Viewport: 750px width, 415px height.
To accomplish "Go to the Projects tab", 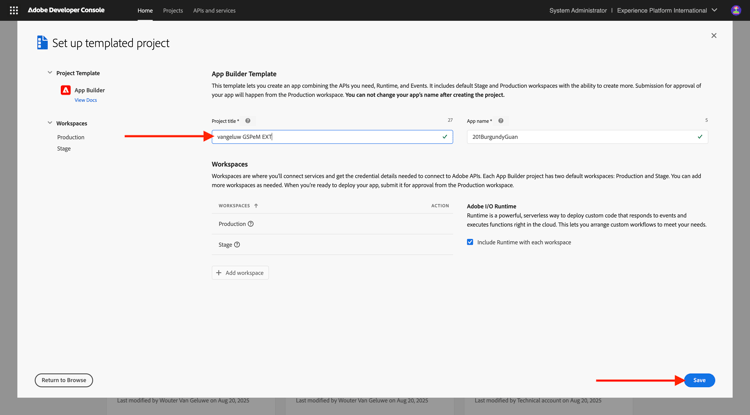I will coord(173,11).
